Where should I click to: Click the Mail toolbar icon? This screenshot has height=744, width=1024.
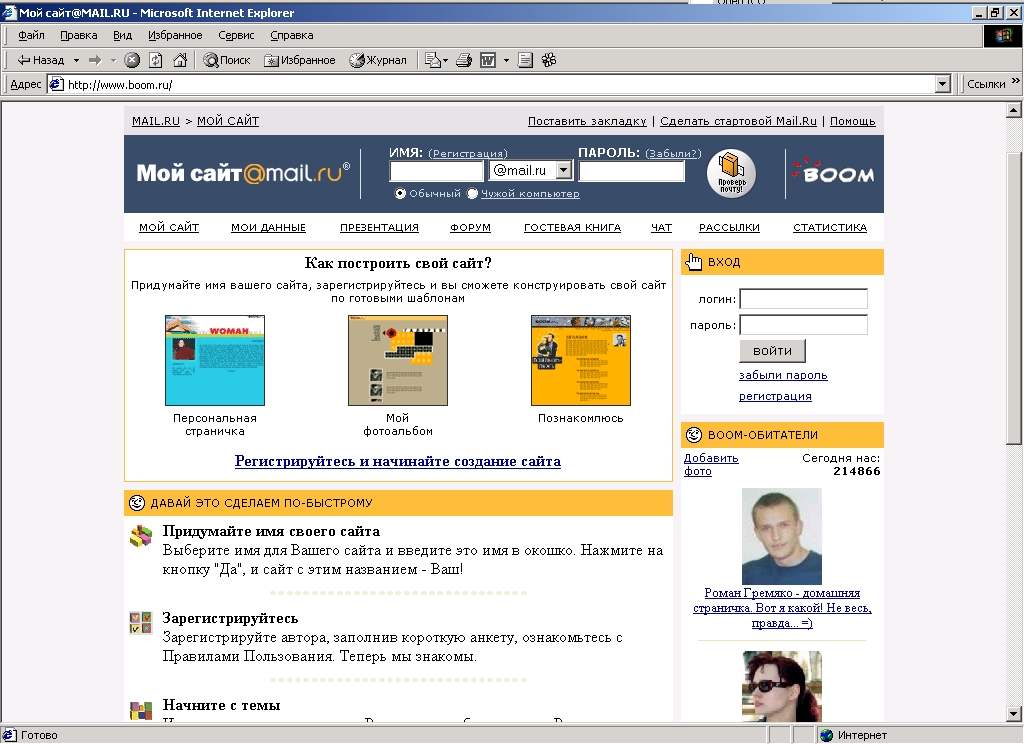(x=432, y=60)
